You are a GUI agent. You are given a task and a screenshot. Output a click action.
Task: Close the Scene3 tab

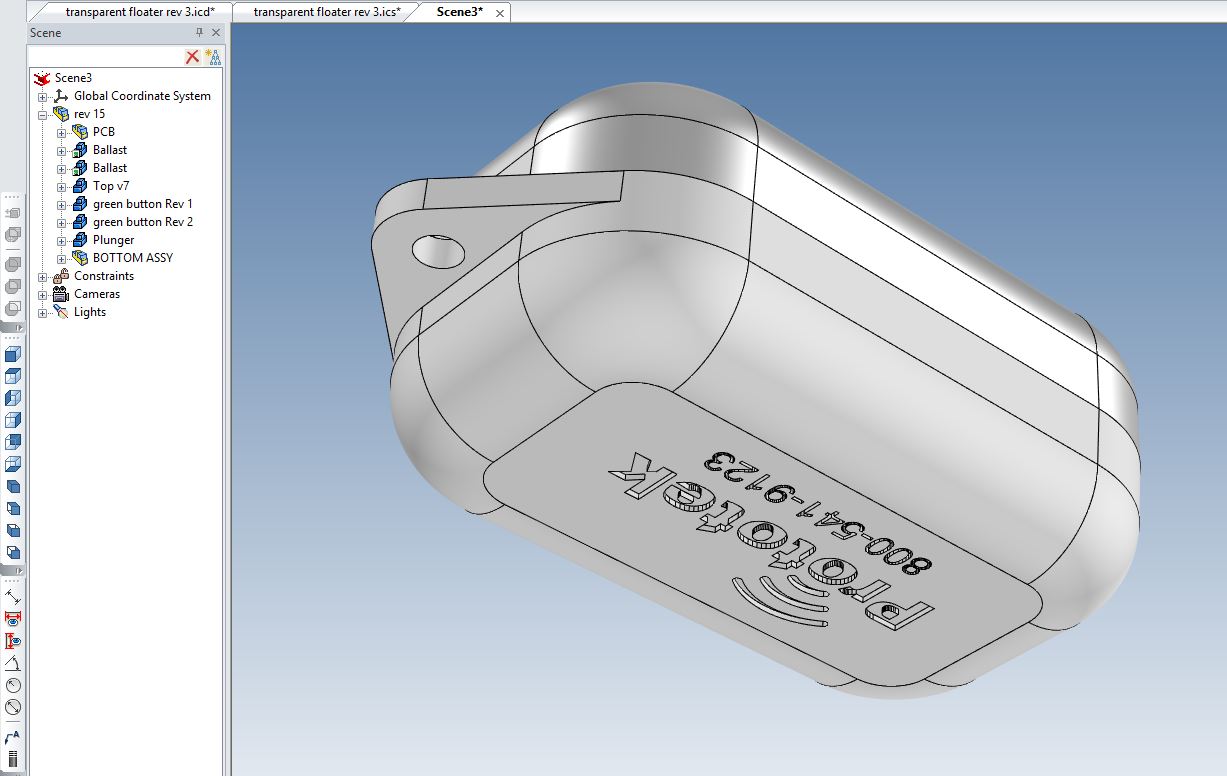coord(500,13)
